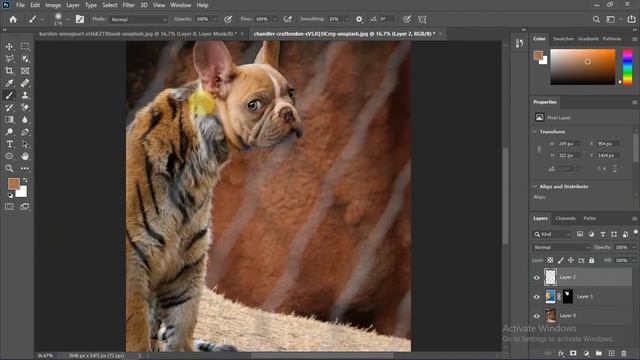The width and height of the screenshot is (640, 360).
Task: Select the Ellipse shape tool
Action: [x=9, y=156]
